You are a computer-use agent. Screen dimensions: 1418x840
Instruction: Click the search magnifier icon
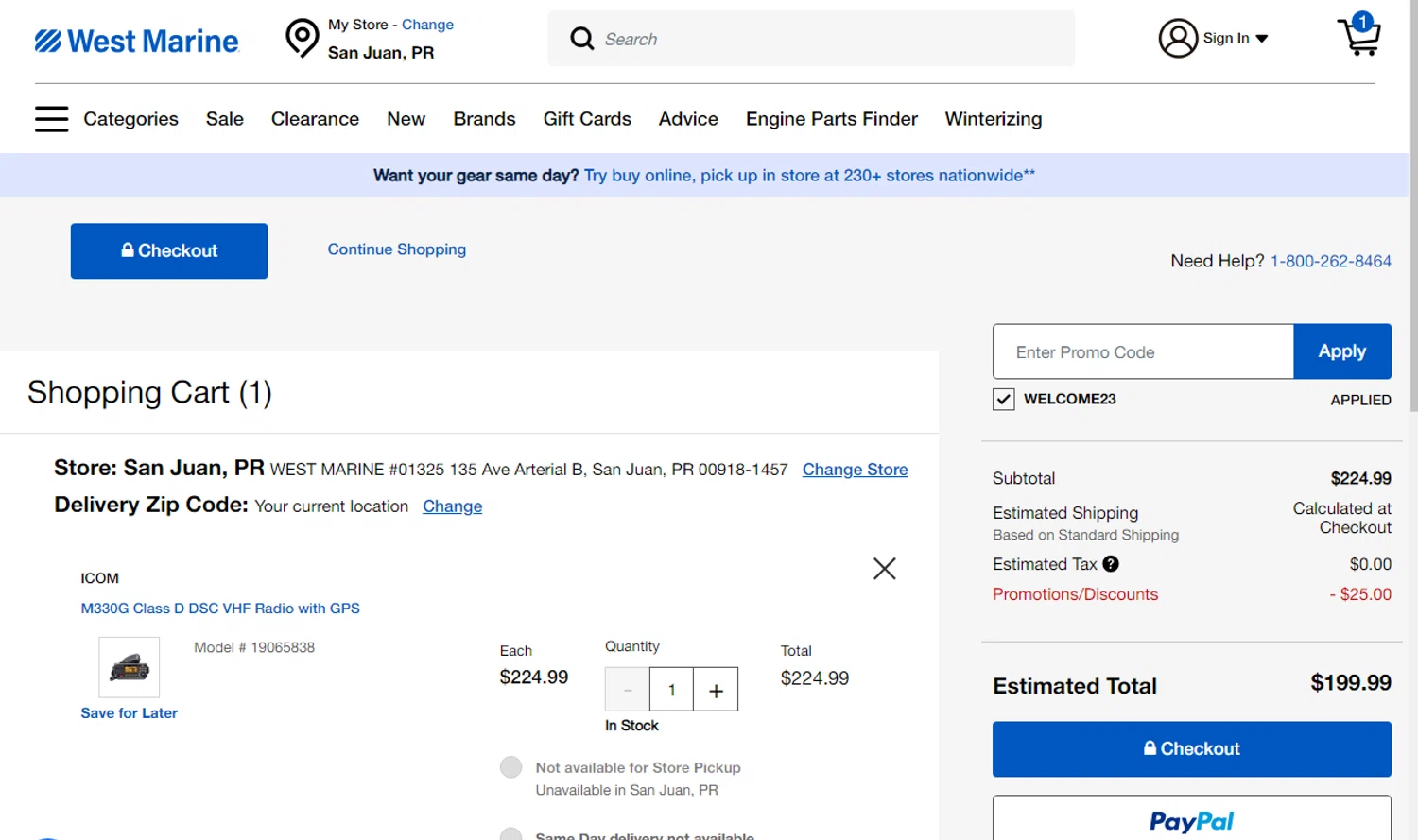click(582, 39)
